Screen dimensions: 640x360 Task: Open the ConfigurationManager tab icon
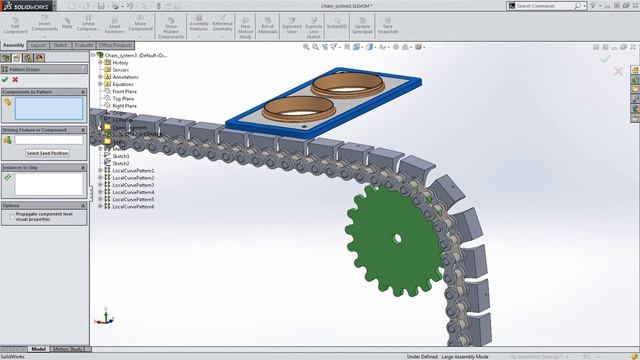click(28, 58)
